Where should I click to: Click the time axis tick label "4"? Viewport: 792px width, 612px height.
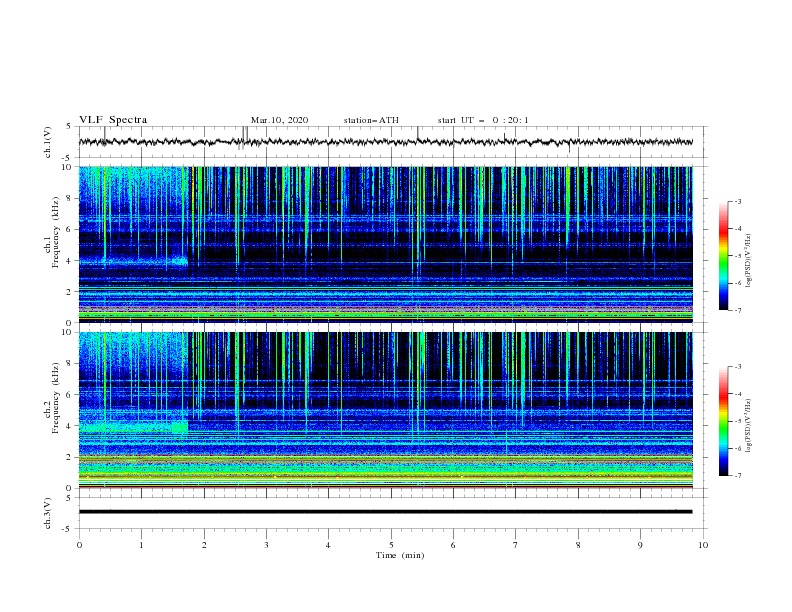click(x=328, y=545)
